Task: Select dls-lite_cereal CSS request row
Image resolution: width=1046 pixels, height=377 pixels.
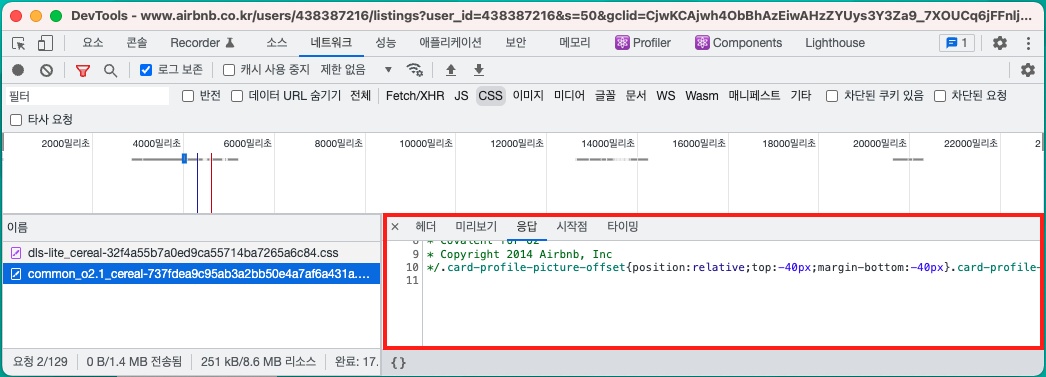Action: 191,253
